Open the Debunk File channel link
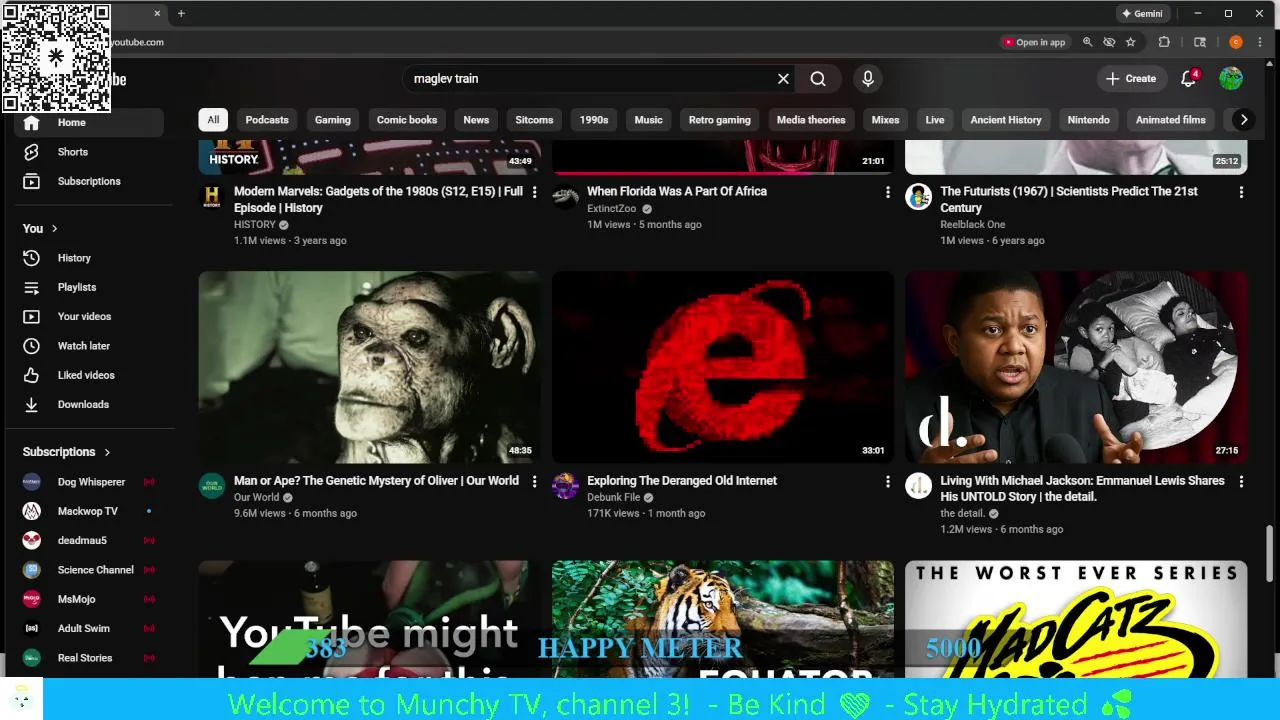This screenshot has height=720, width=1280. pos(613,497)
